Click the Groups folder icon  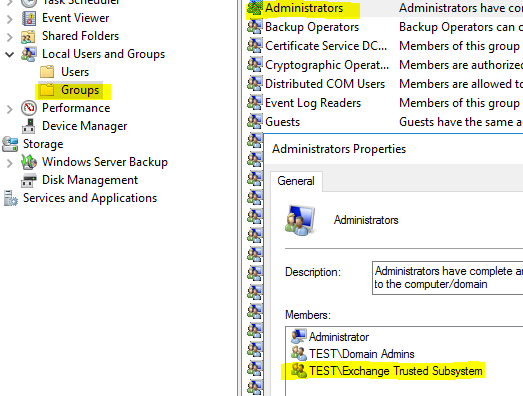coord(47,90)
